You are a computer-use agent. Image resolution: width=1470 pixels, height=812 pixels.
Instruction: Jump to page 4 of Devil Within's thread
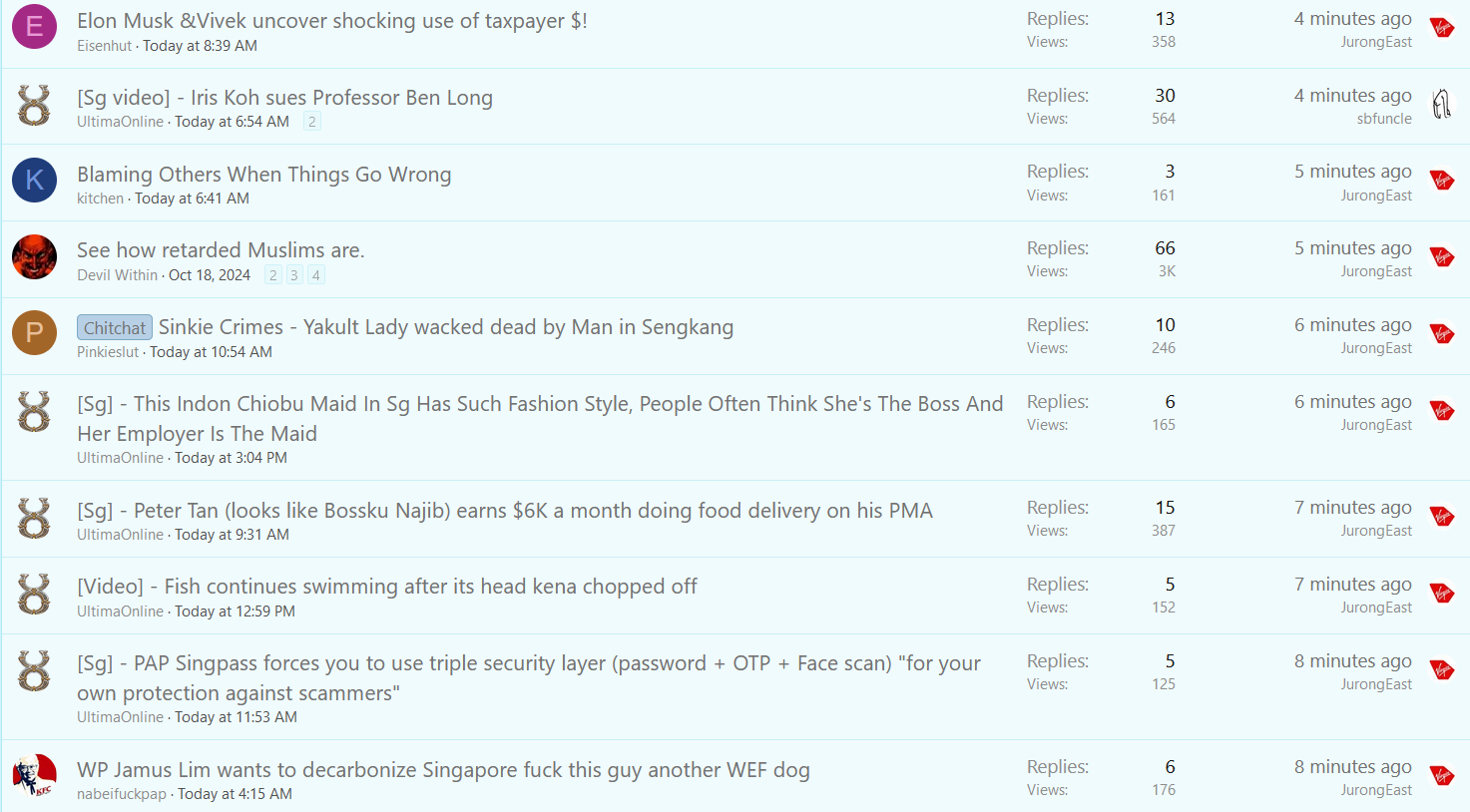click(x=315, y=275)
